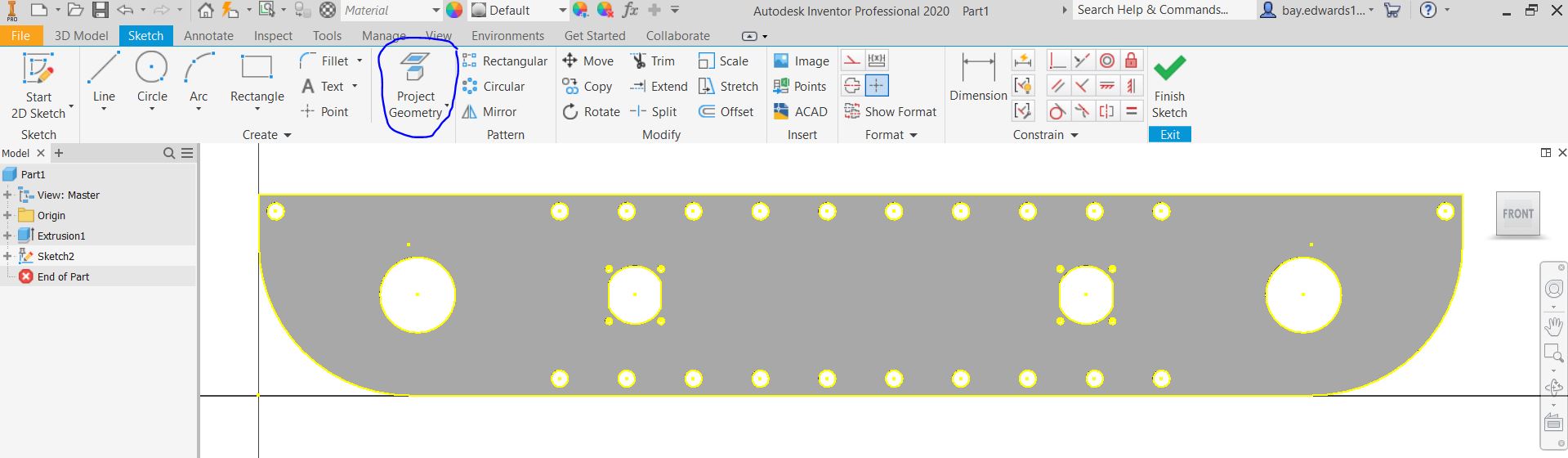Image resolution: width=1568 pixels, height=458 pixels.
Task: Select the Line sketch tool
Action: point(104,80)
